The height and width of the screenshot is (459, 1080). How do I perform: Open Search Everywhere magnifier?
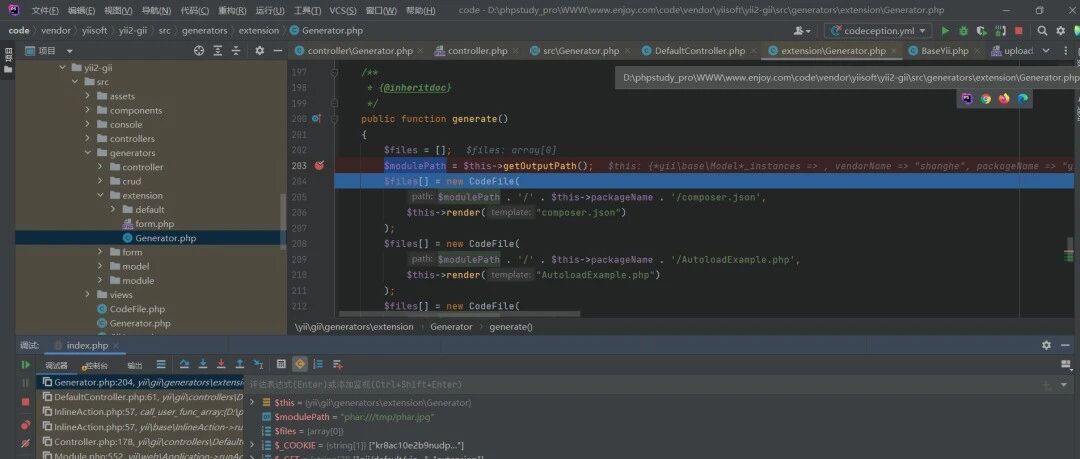pos(1042,30)
